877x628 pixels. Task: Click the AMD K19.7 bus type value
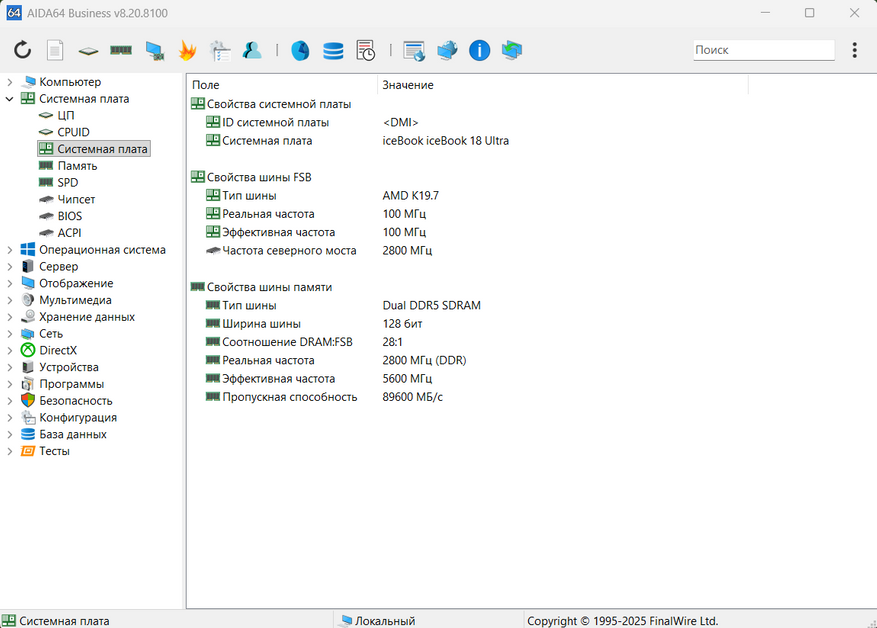click(411, 196)
